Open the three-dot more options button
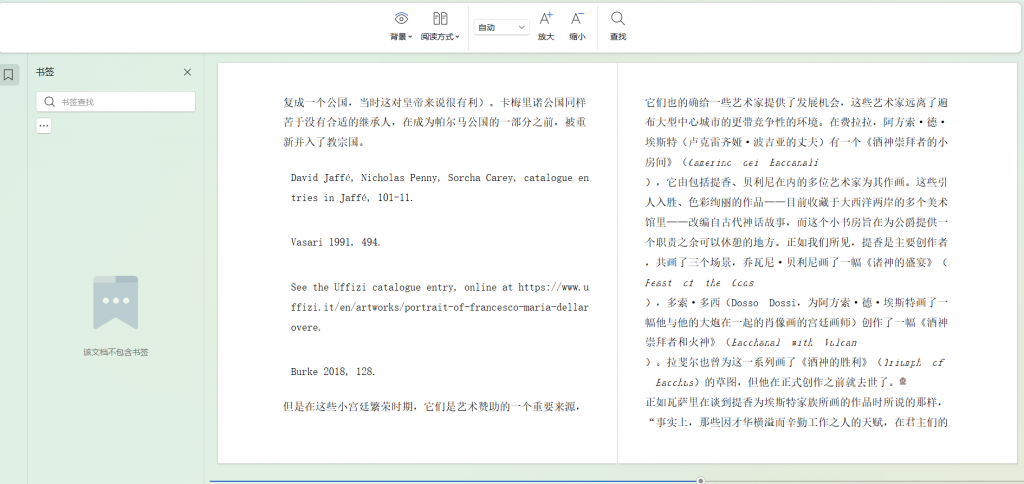This screenshot has width=1024, height=484. coord(44,125)
